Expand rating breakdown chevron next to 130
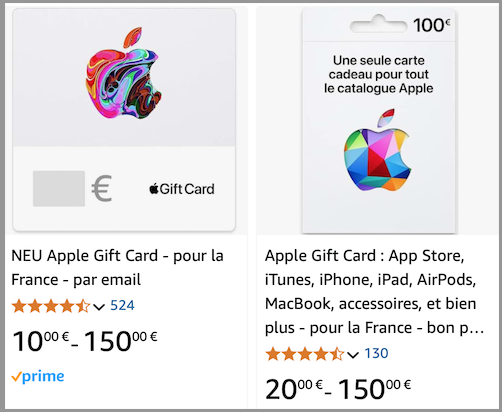The height and width of the screenshot is (412, 502). coord(353,354)
